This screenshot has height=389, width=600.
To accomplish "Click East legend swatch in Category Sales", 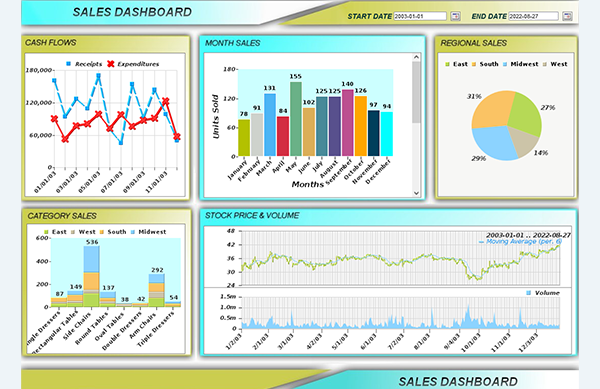I will [46, 232].
